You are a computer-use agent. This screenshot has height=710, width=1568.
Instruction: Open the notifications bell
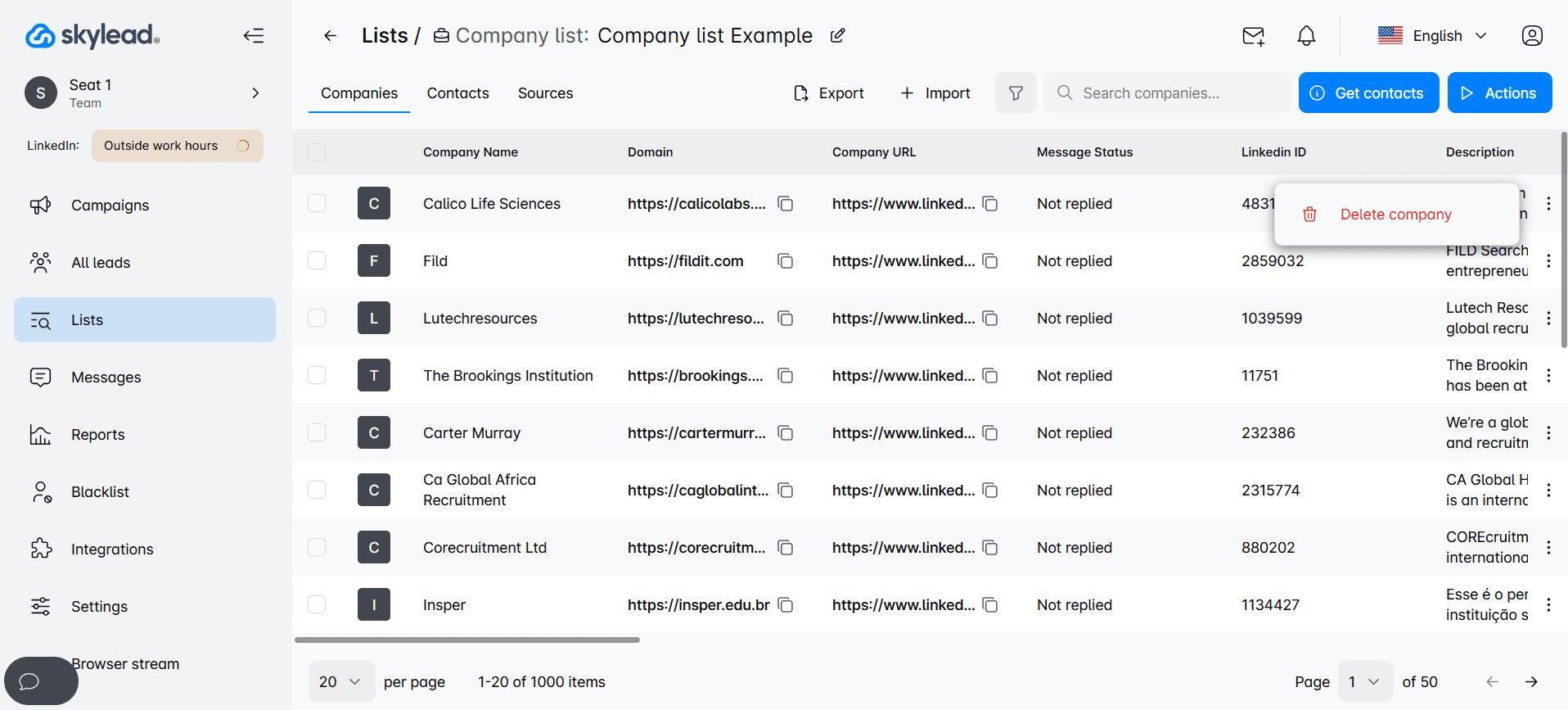point(1307,36)
